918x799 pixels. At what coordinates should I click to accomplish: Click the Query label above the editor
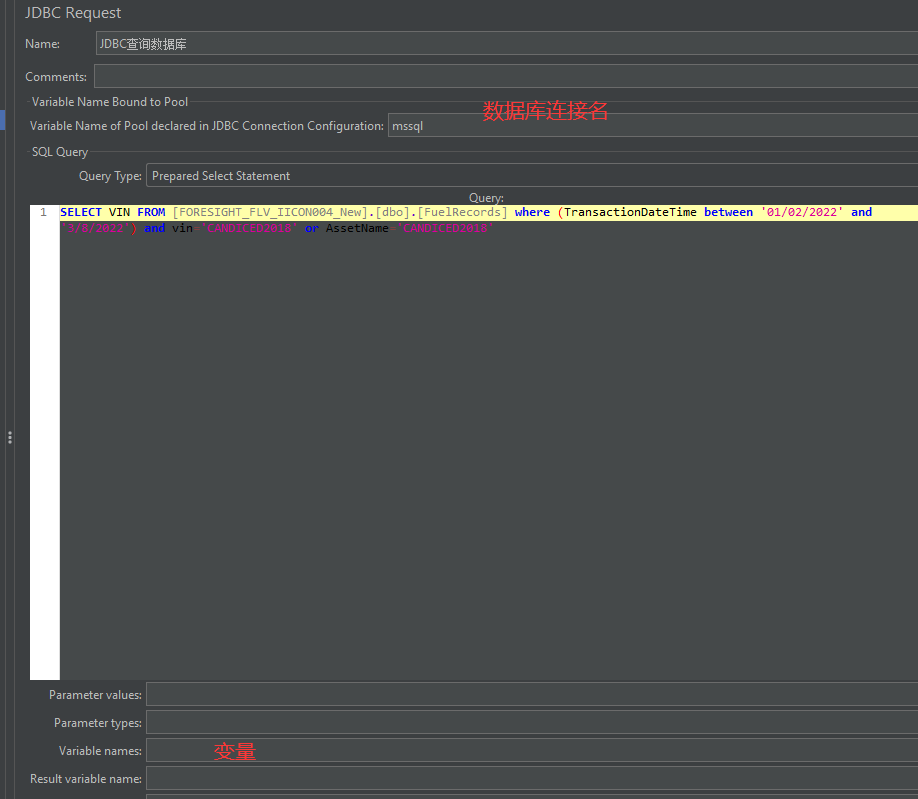486,197
